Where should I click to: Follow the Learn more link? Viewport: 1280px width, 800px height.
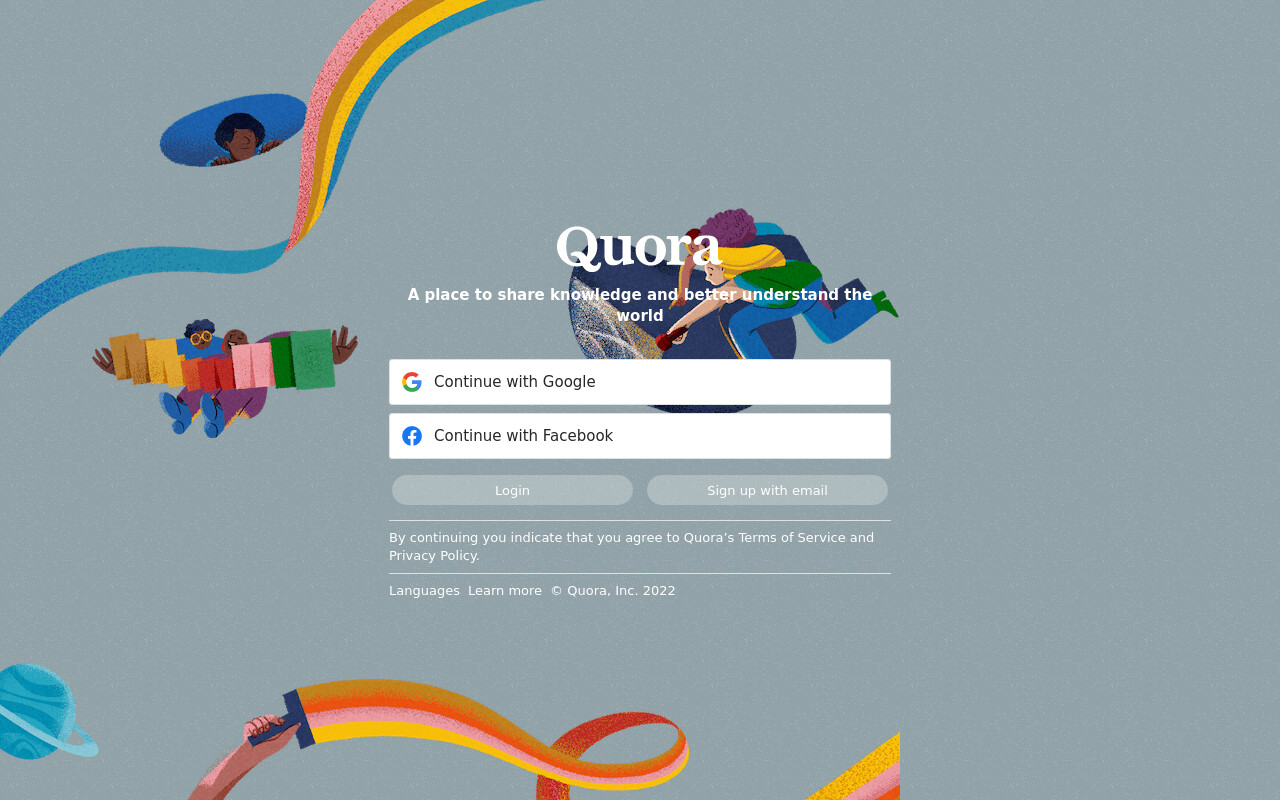coord(505,591)
